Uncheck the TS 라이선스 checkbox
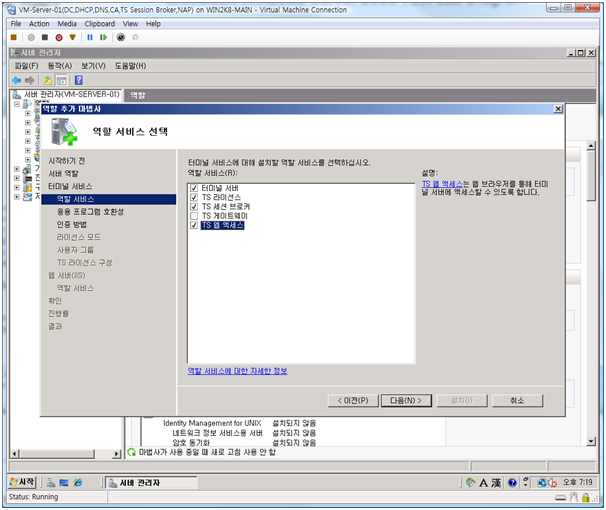The width and height of the screenshot is (606, 510). tap(194, 197)
